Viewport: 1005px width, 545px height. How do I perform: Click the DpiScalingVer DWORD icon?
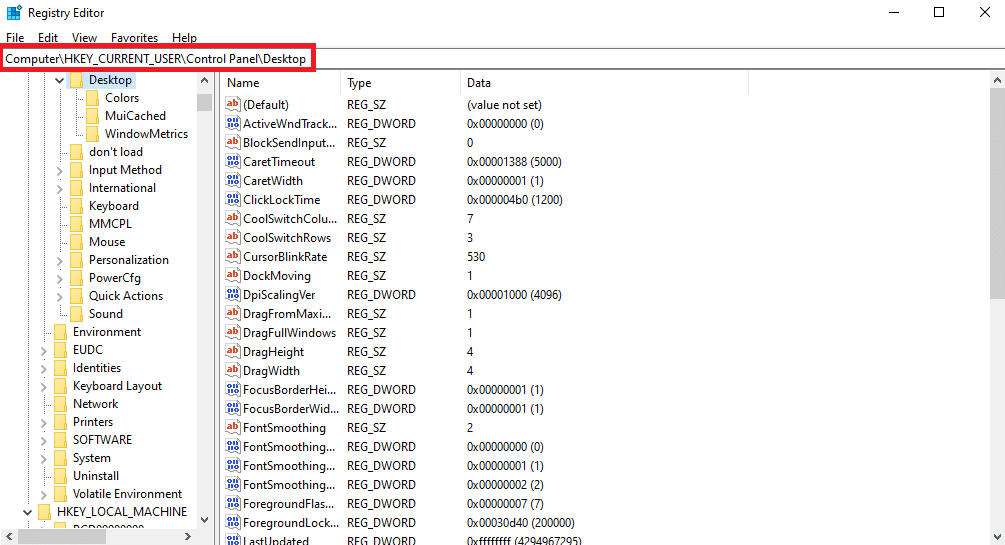[233, 294]
